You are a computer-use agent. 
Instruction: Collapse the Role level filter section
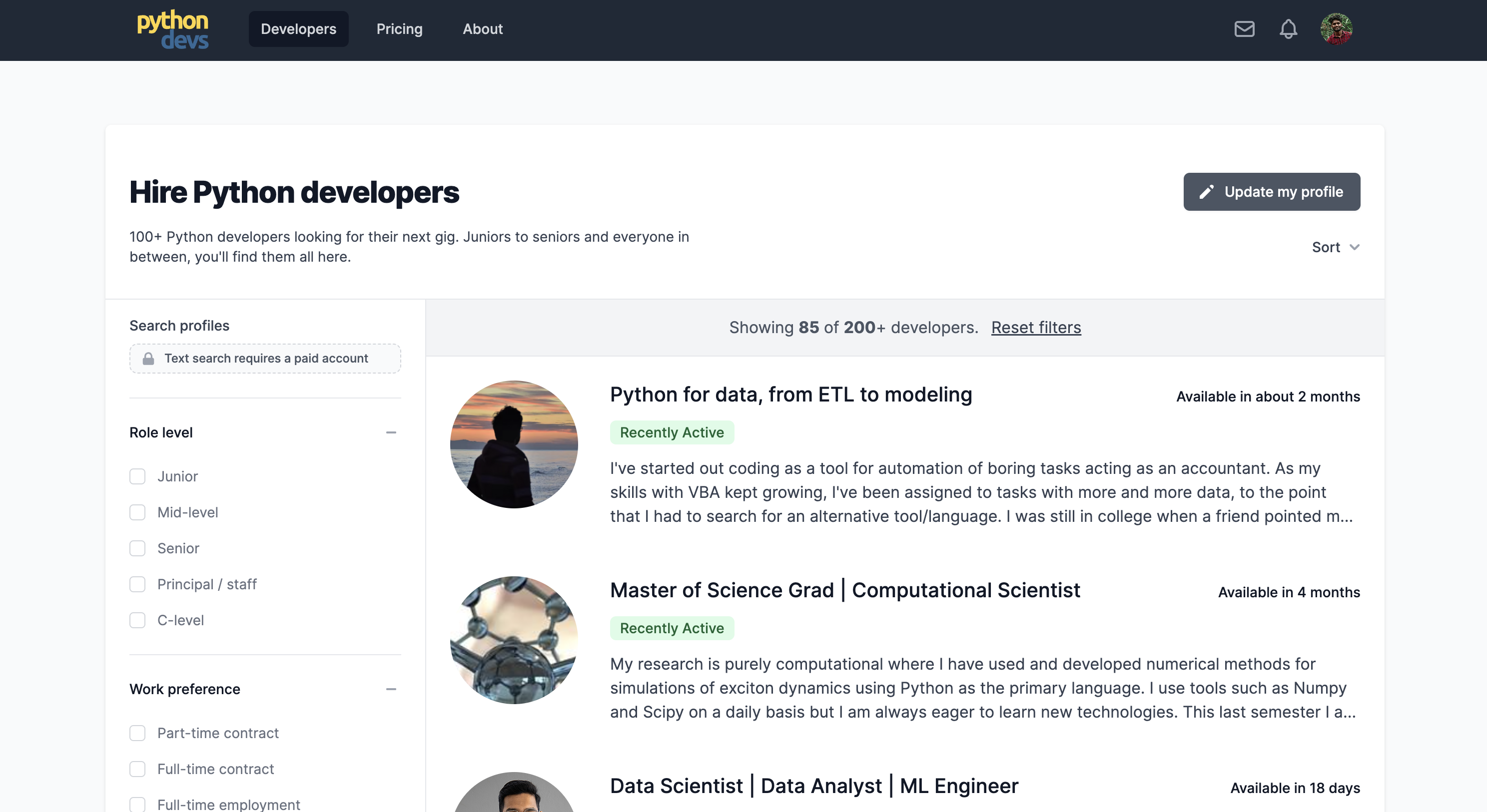pos(391,432)
